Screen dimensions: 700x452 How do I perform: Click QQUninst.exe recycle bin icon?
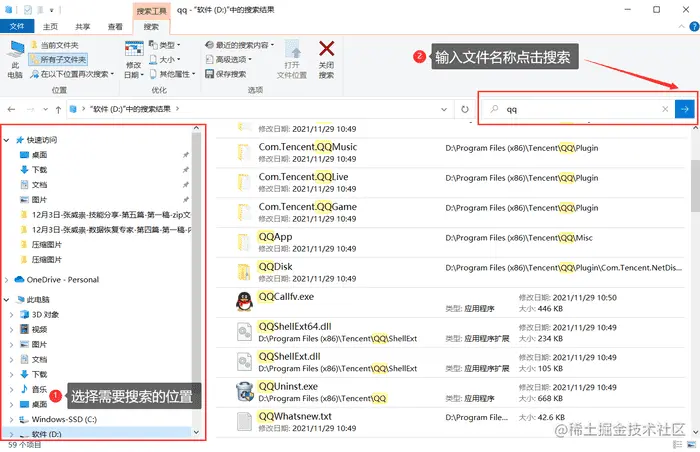[x=244, y=392]
